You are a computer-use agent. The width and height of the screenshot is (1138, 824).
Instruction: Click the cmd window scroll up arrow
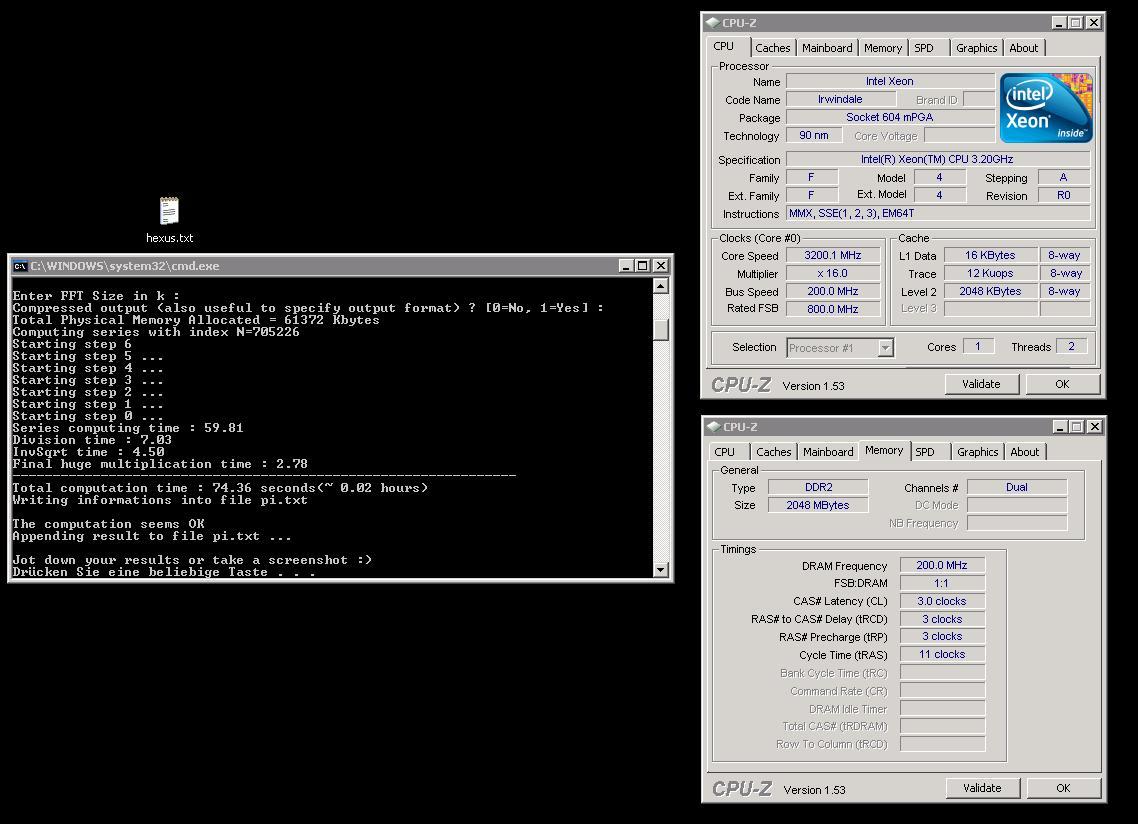(x=660, y=286)
